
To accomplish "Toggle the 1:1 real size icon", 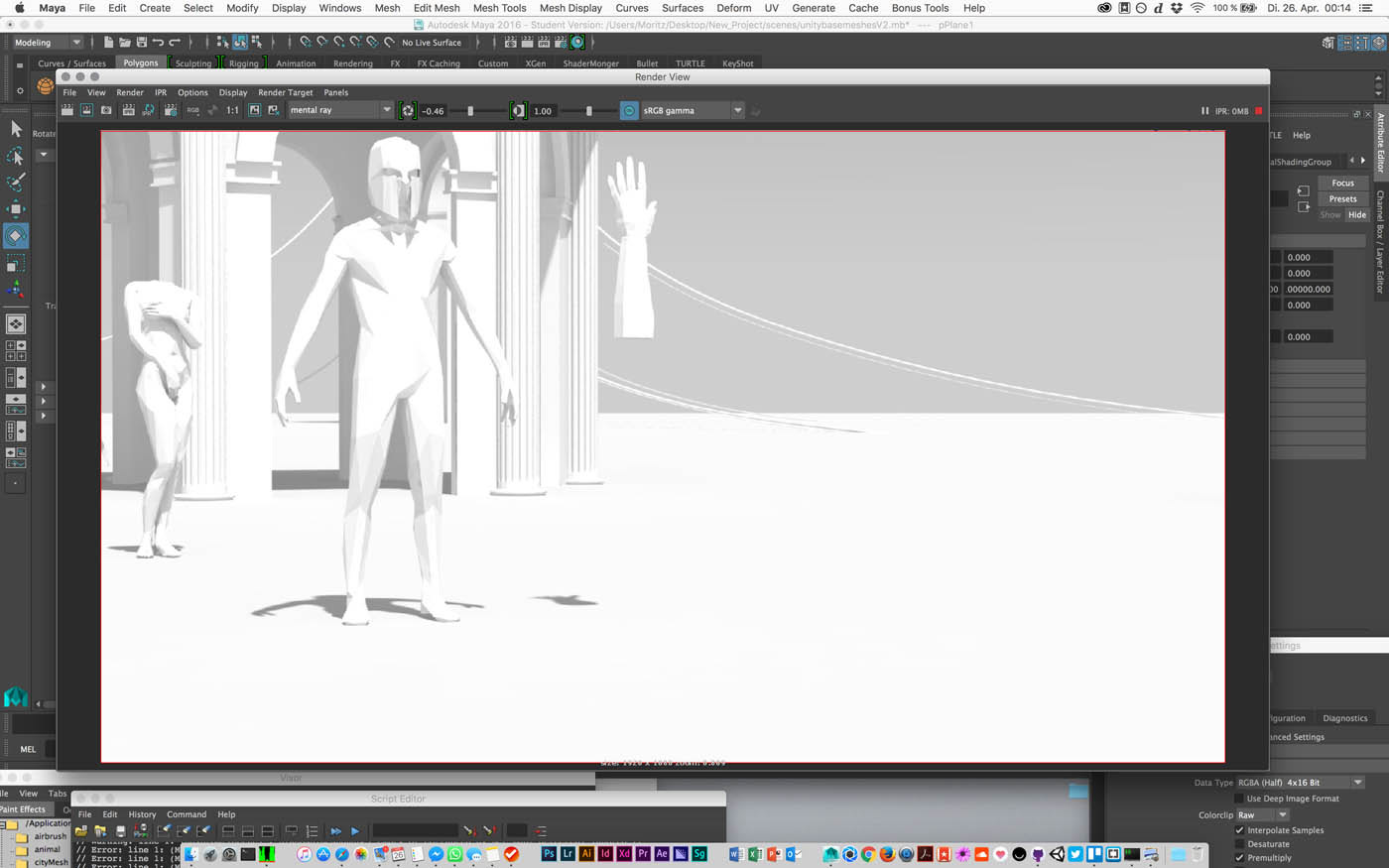I will [x=232, y=110].
